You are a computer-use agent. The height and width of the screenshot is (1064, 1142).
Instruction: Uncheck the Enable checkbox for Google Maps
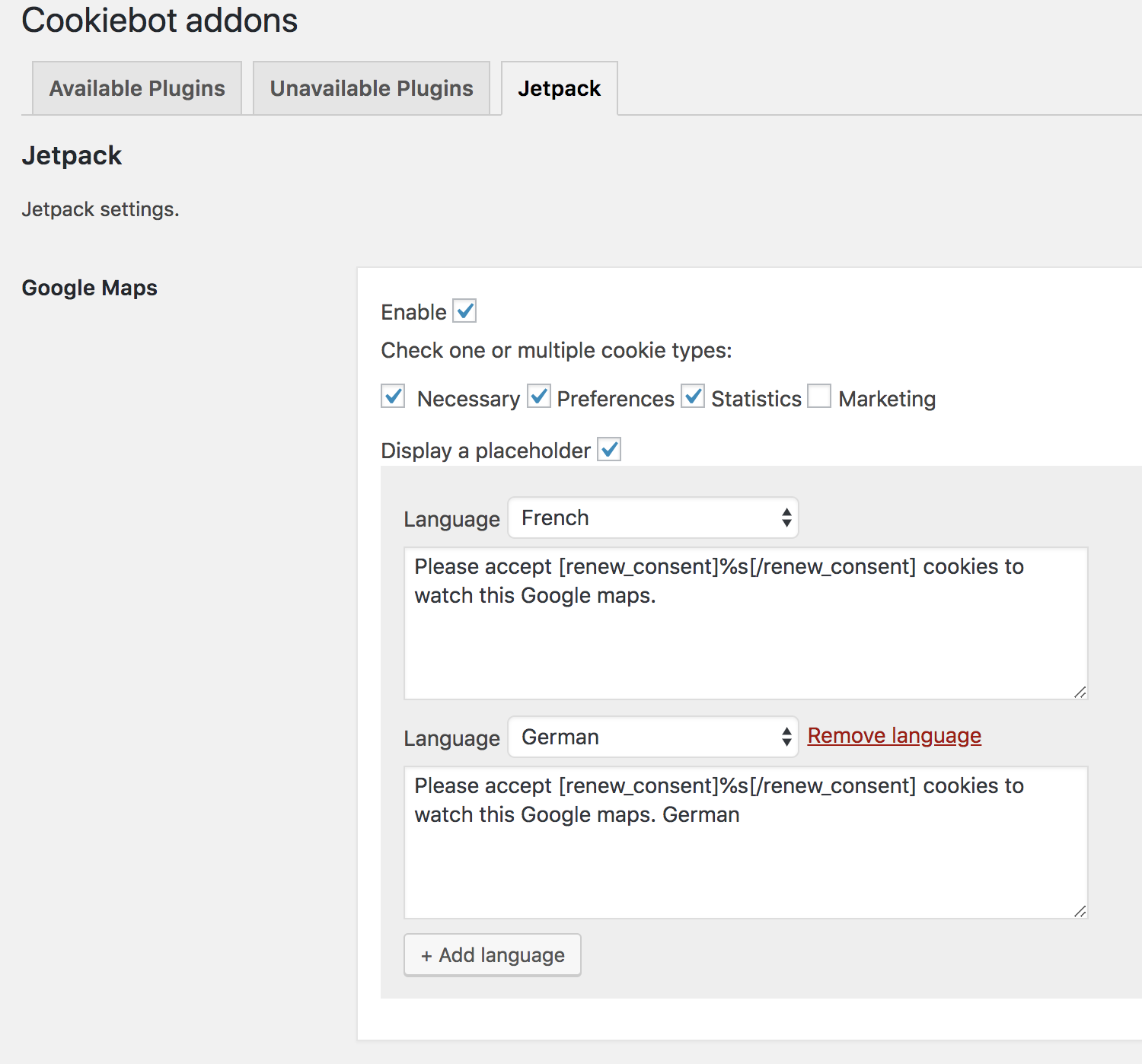(464, 311)
